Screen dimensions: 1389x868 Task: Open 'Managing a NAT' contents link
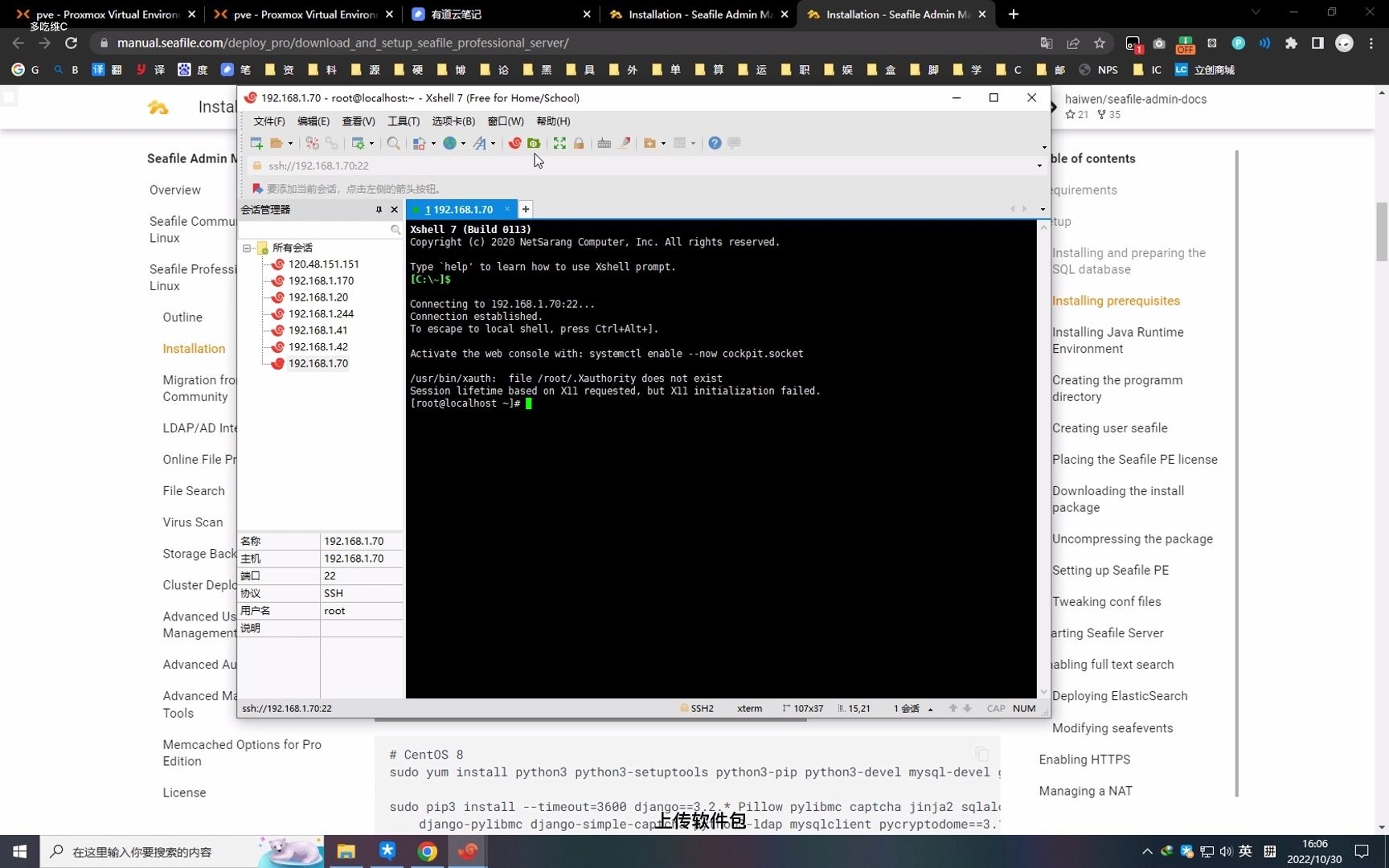[x=1085, y=792]
